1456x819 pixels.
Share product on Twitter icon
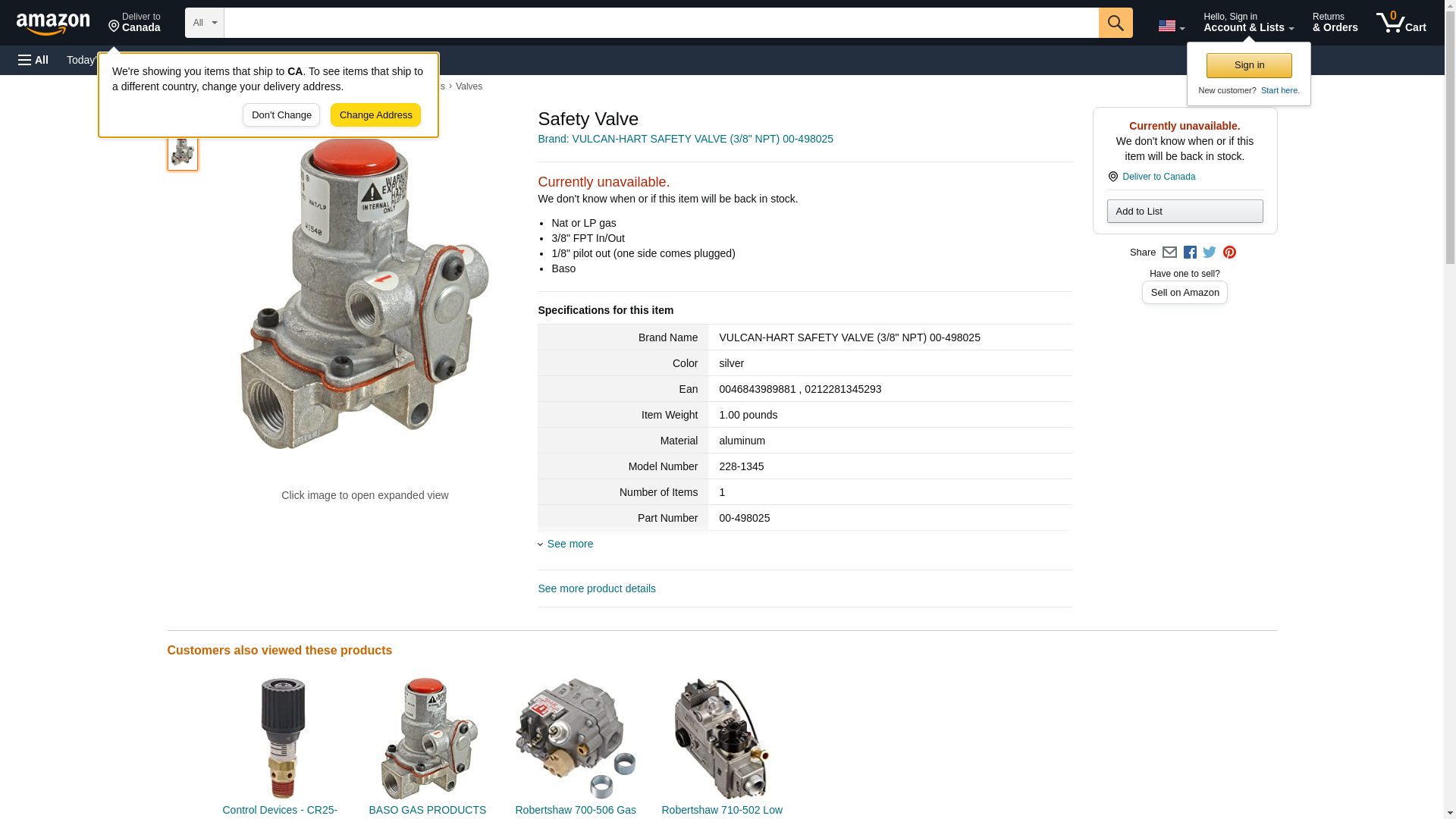click(x=1210, y=253)
